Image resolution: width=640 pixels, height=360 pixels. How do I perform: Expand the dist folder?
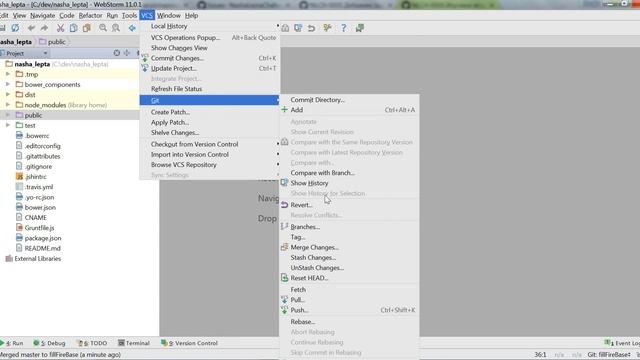click(x=8, y=95)
